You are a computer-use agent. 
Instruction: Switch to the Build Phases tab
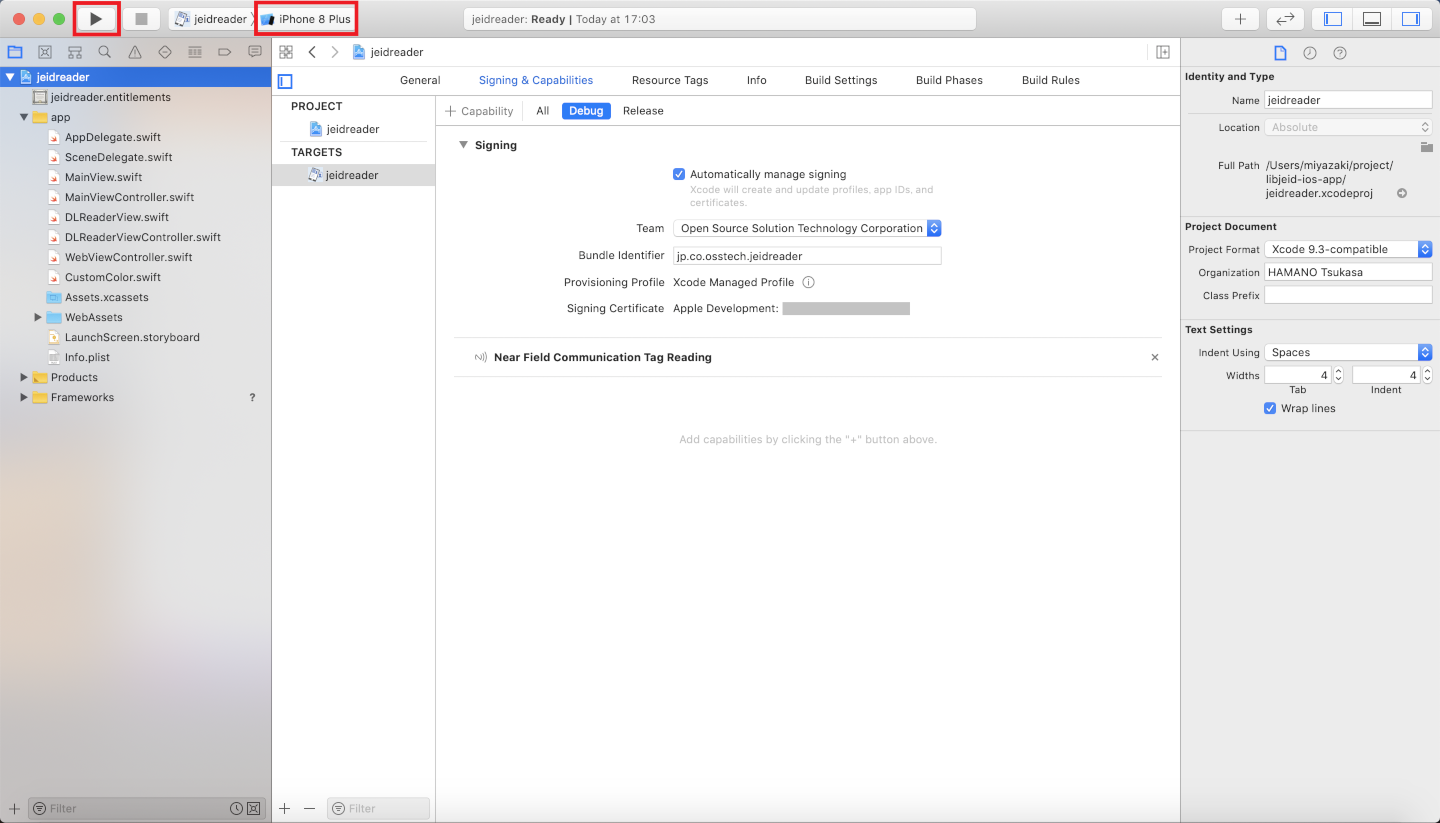[949, 80]
